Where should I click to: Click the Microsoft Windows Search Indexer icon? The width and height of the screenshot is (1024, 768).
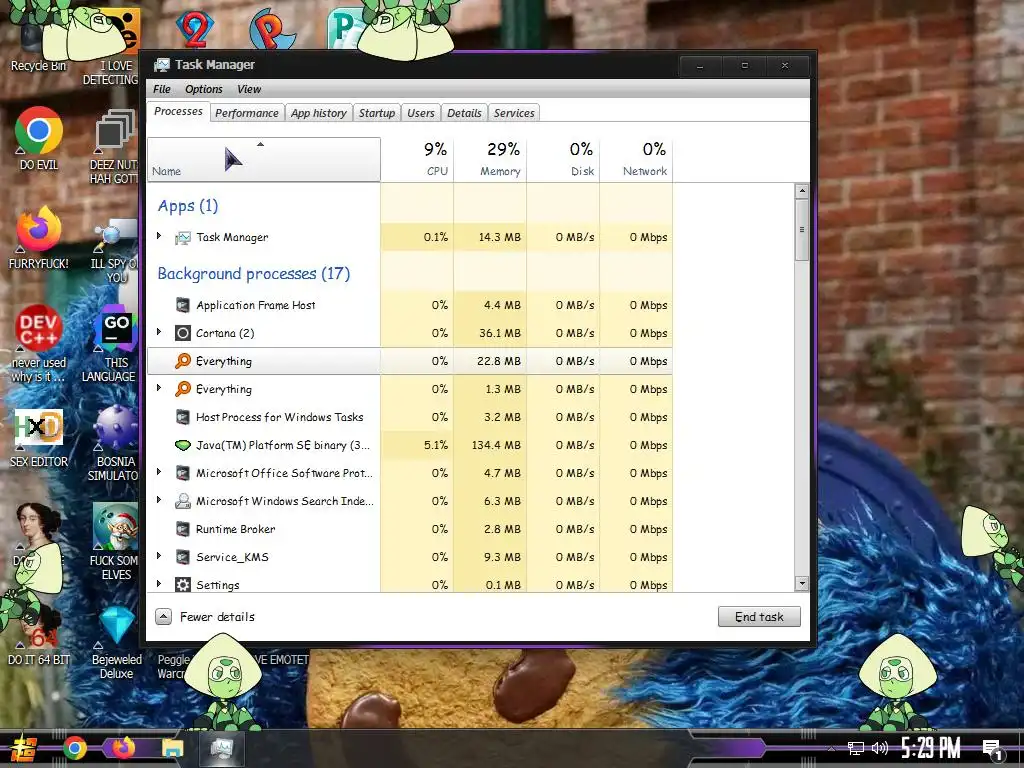coord(183,501)
